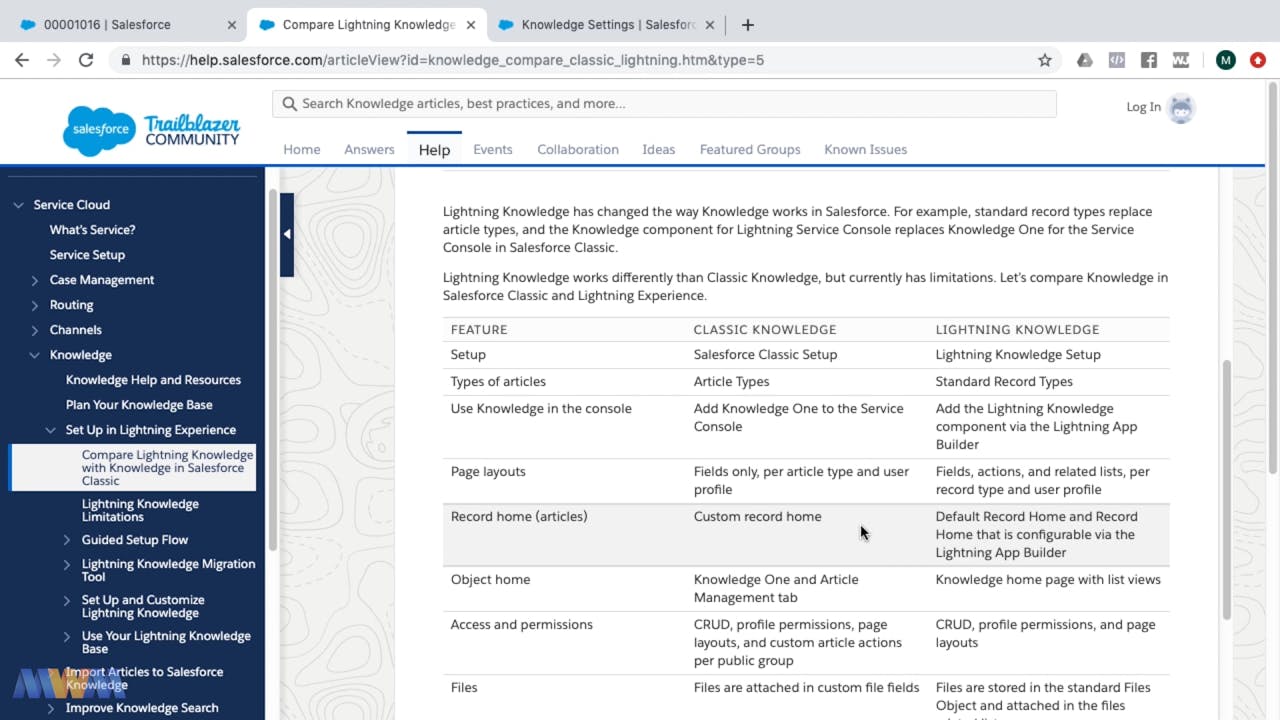Click the Log In link
This screenshot has height=720, width=1280.
click(1143, 107)
